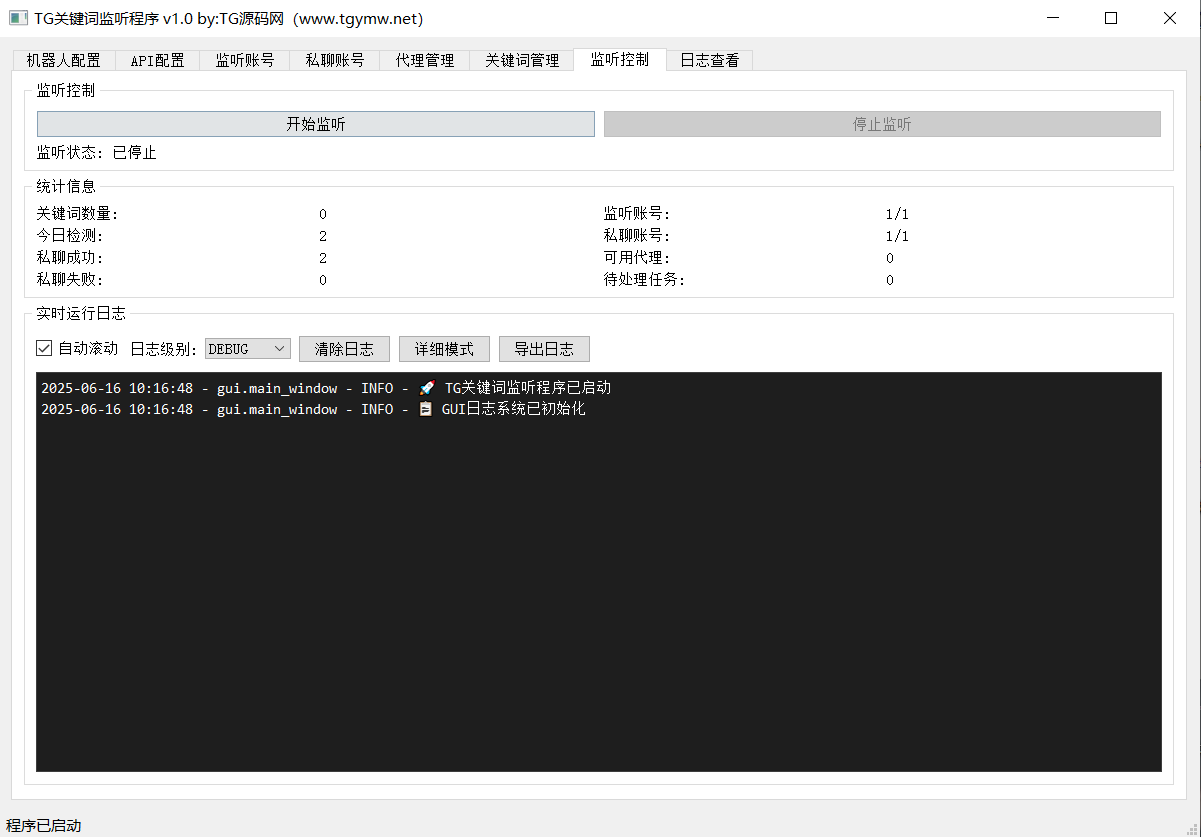Click the 停止监听 button

tap(882, 125)
